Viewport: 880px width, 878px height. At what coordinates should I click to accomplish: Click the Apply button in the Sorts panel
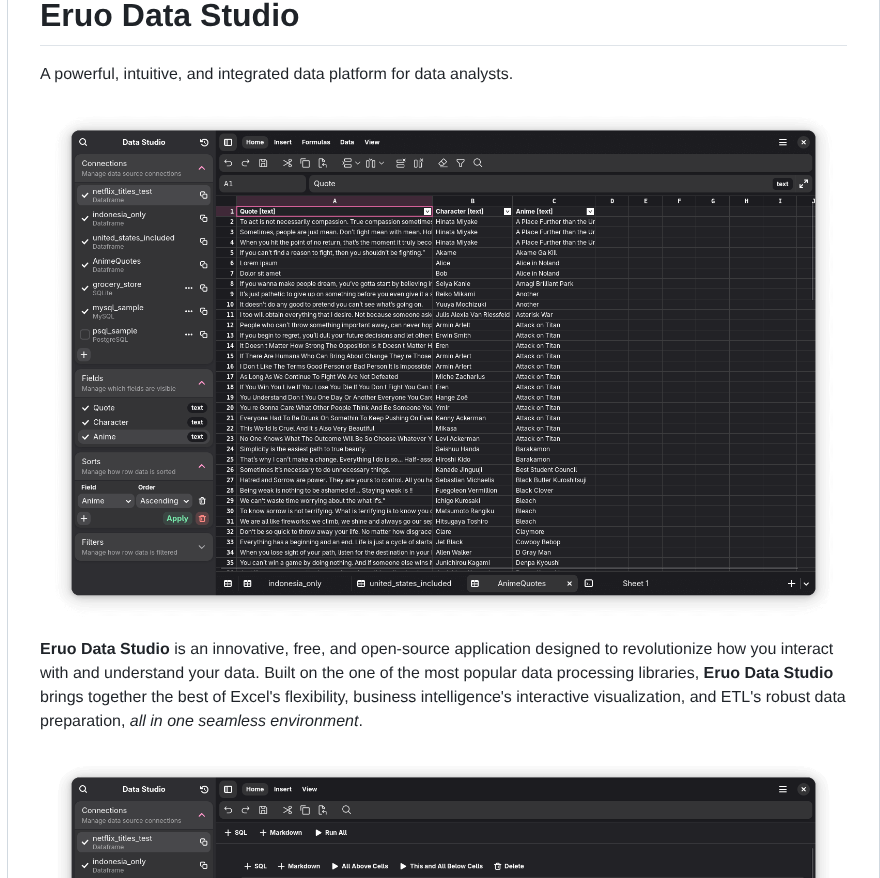177,518
